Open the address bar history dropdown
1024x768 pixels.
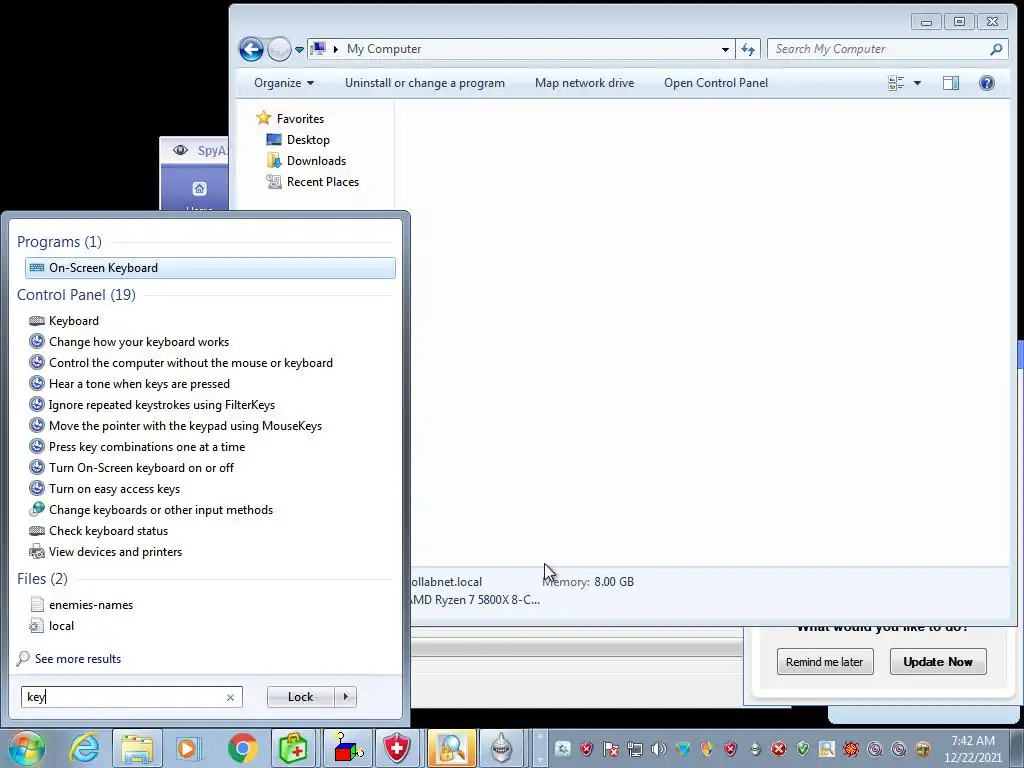[x=725, y=49]
